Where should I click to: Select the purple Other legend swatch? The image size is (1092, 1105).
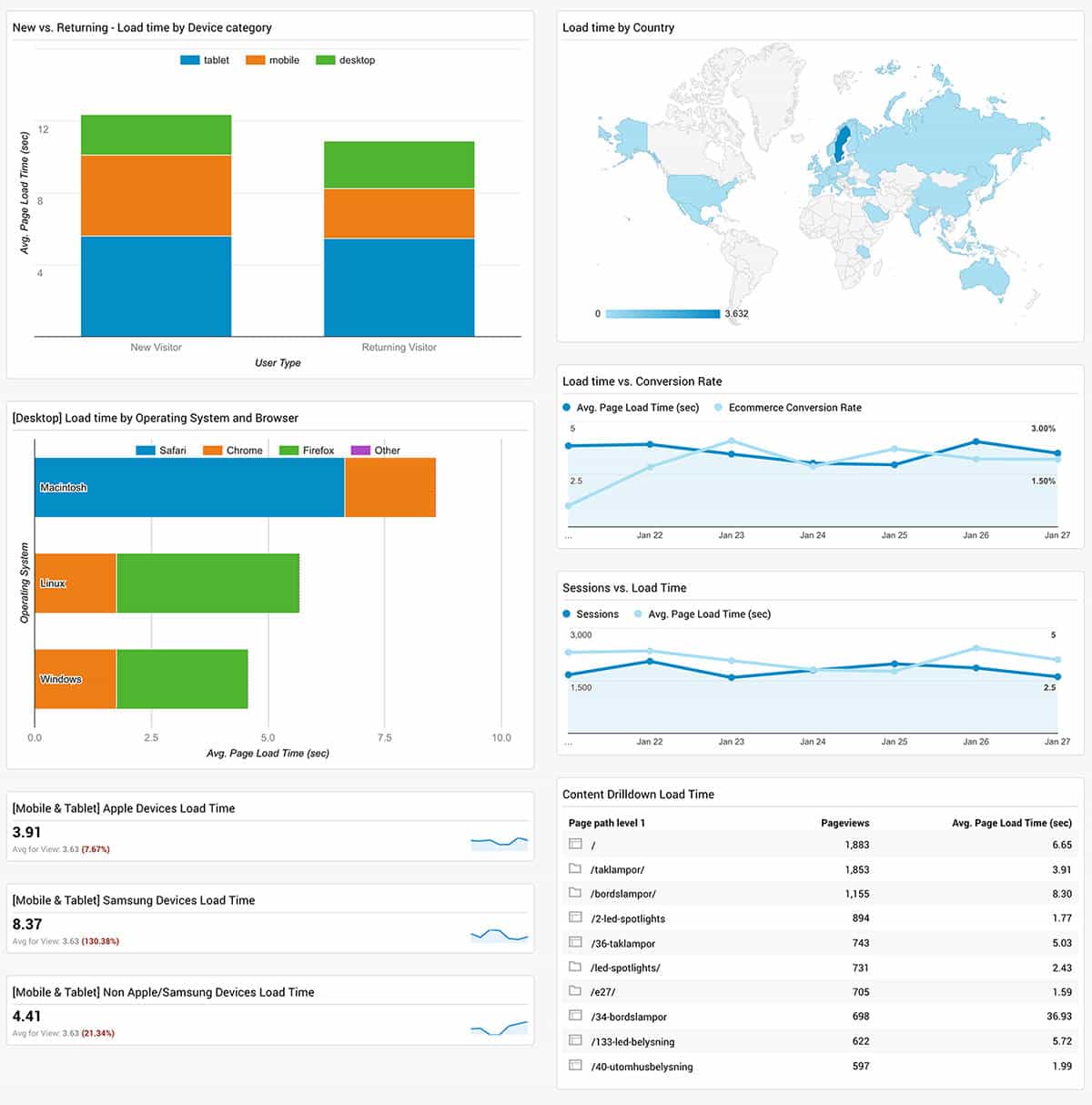(360, 451)
